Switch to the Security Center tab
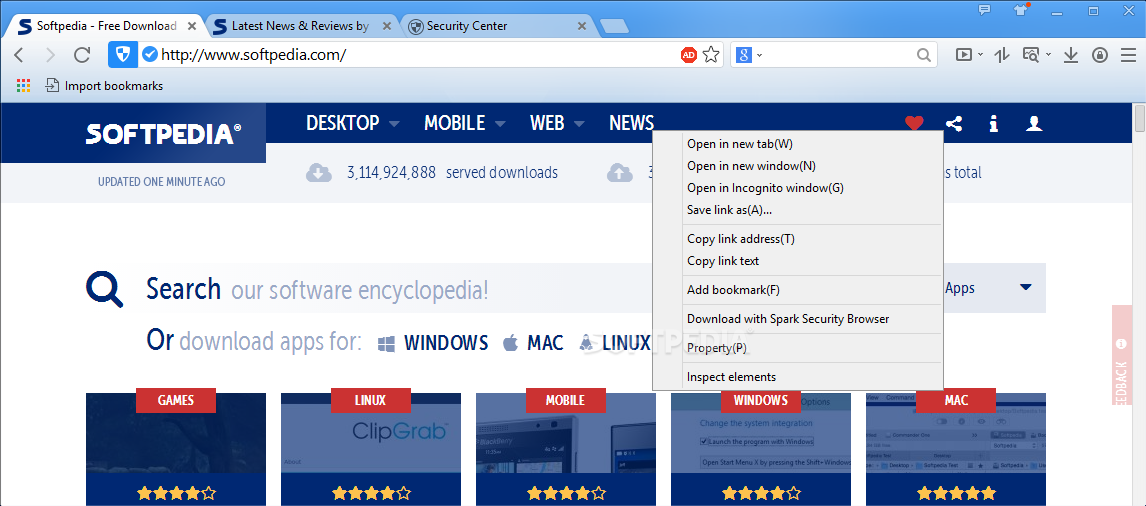The image size is (1146, 506). pyautogui.click(x=498, y=26)
